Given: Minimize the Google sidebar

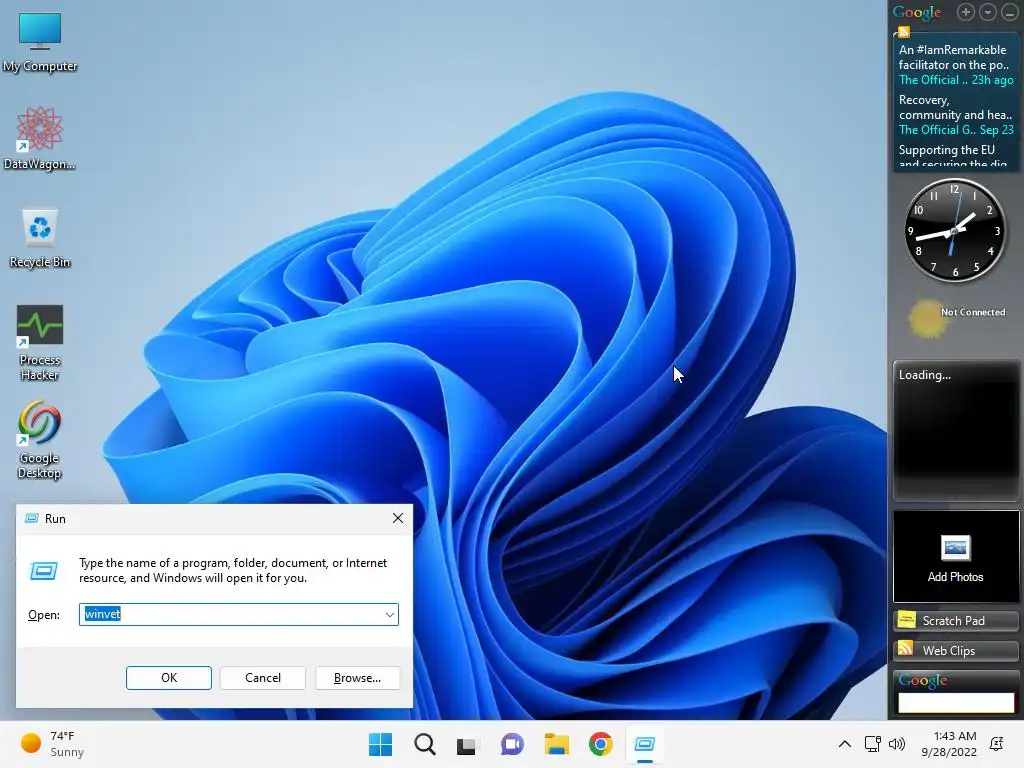Looking at the screenshot, I should point(1010,12).
